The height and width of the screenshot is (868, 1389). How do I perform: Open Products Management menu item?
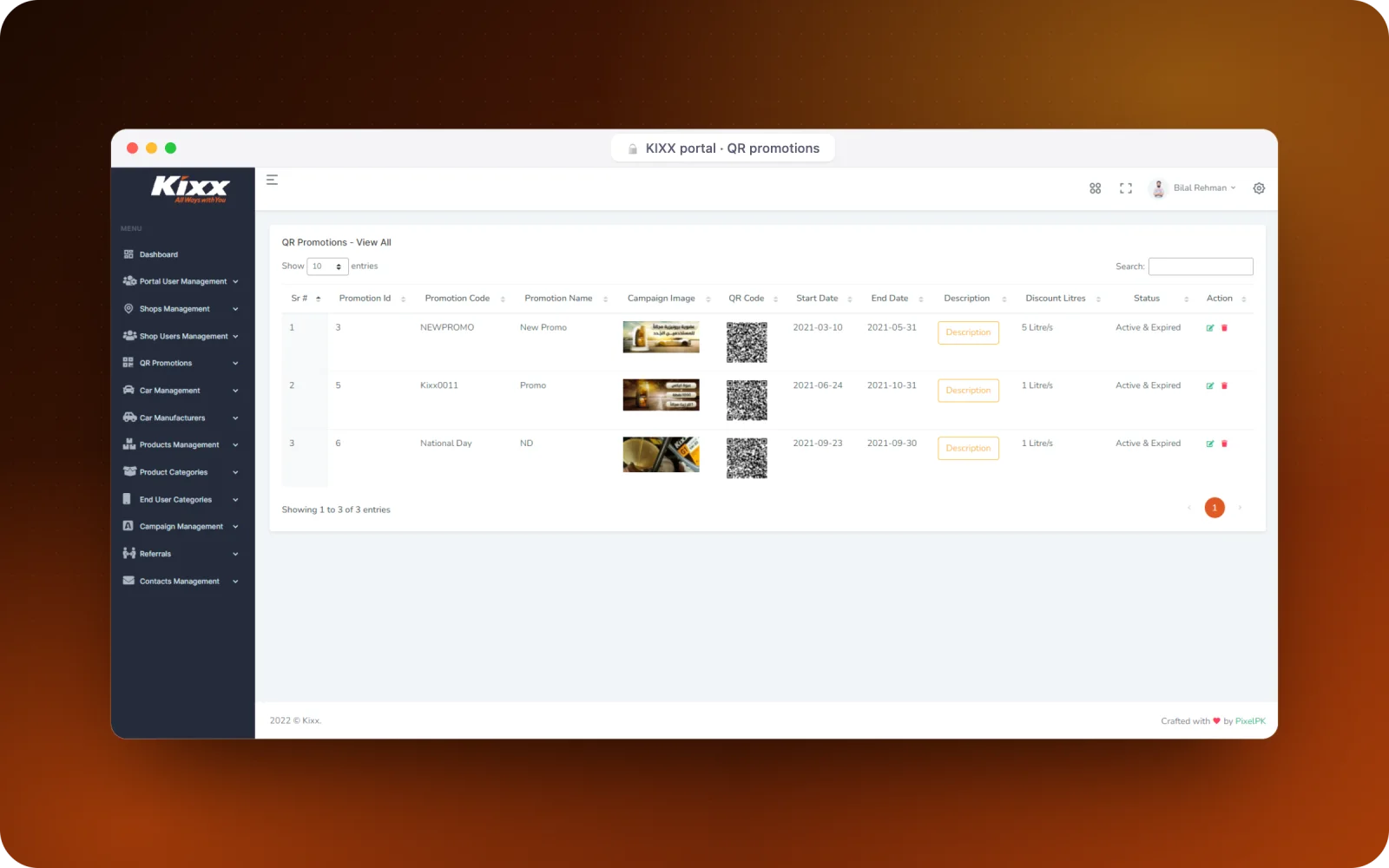[181, 445]
